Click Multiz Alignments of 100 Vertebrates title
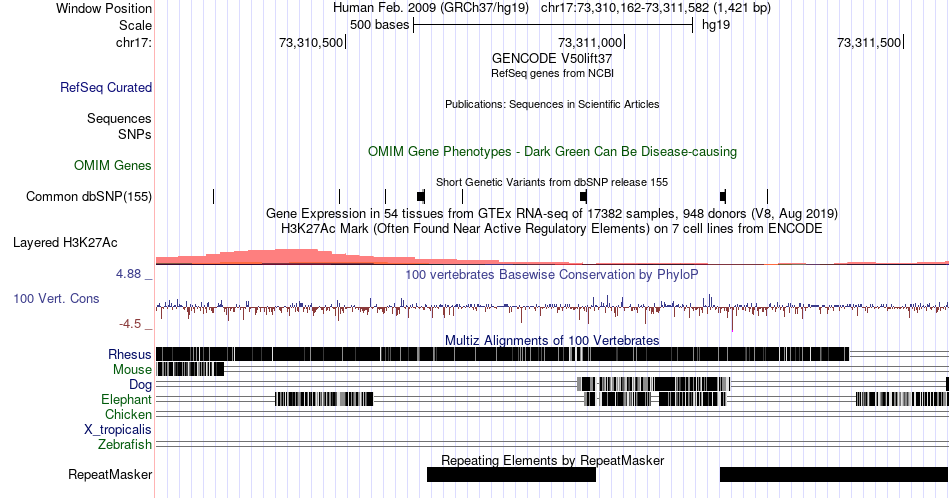 pos(552,340)
